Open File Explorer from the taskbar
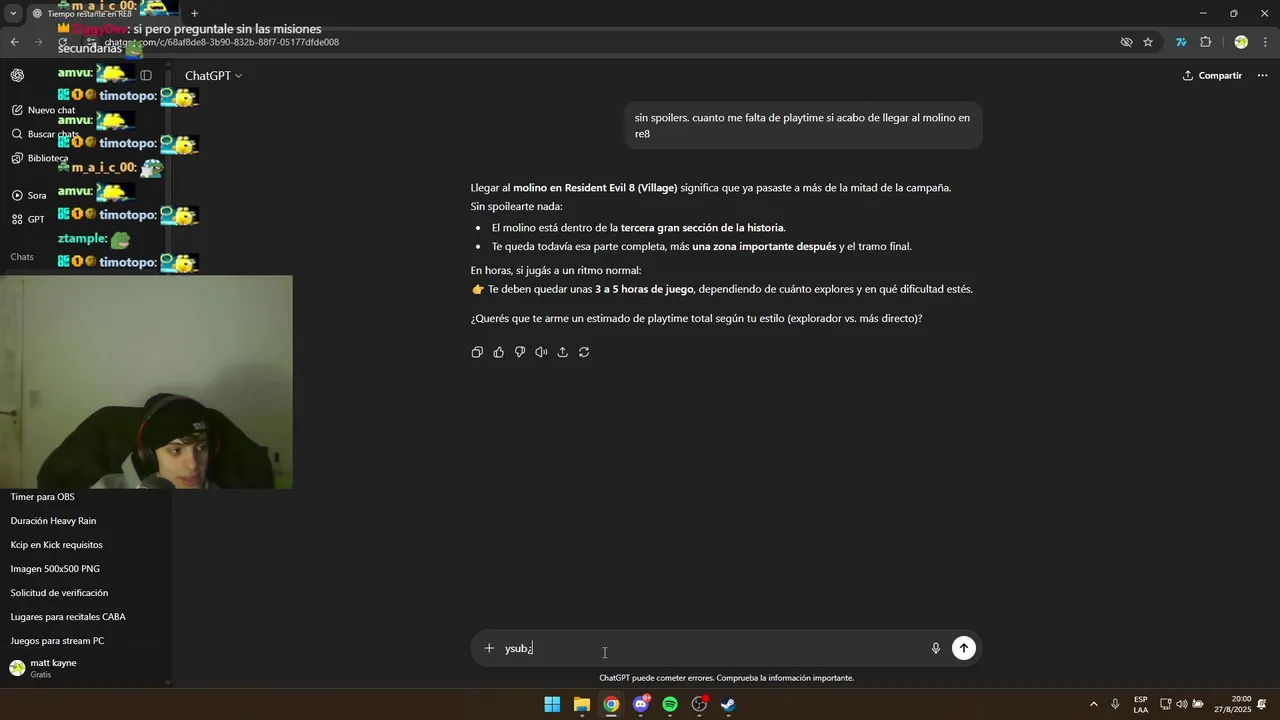 582,704
